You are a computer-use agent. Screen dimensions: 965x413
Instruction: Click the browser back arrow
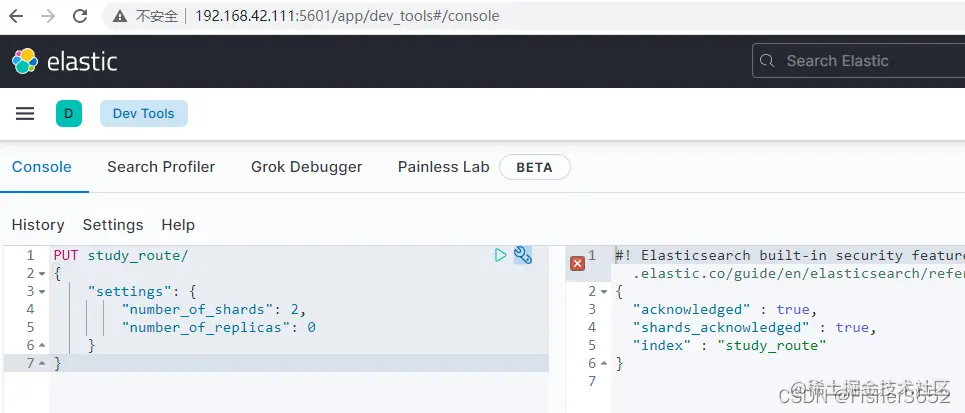pos(16,16)
